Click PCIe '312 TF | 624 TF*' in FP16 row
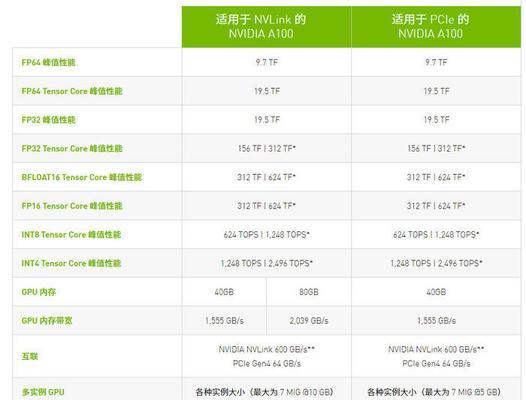This screenshot has width=526, height=400. tap(436, 206)
